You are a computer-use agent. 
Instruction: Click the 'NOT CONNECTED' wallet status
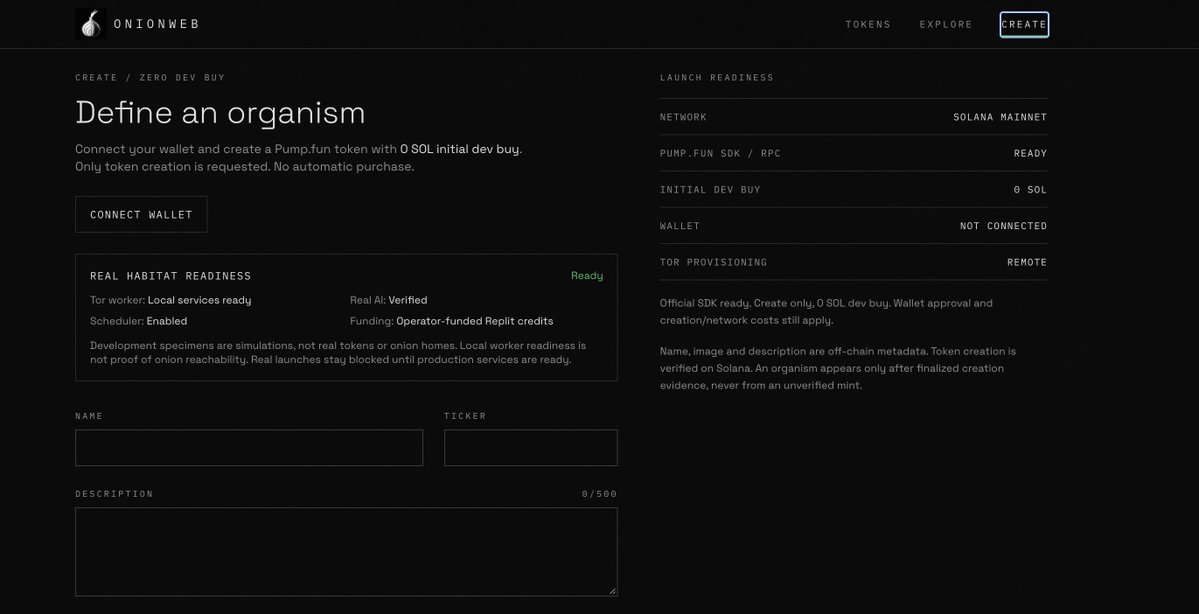pyautogui.click(x=1003, y=226)
